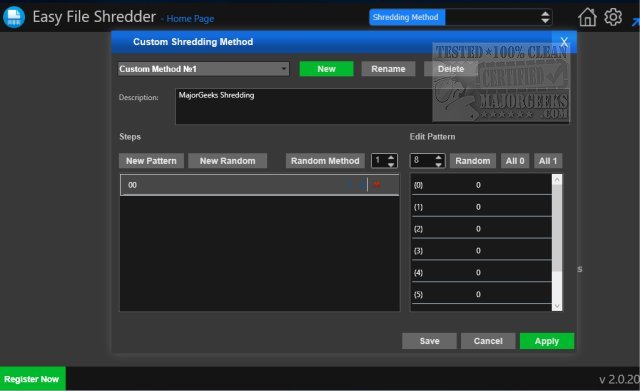Increase the Random Method count spinner
The height and width of the screenshot is (391, 640).
[391, 157]
